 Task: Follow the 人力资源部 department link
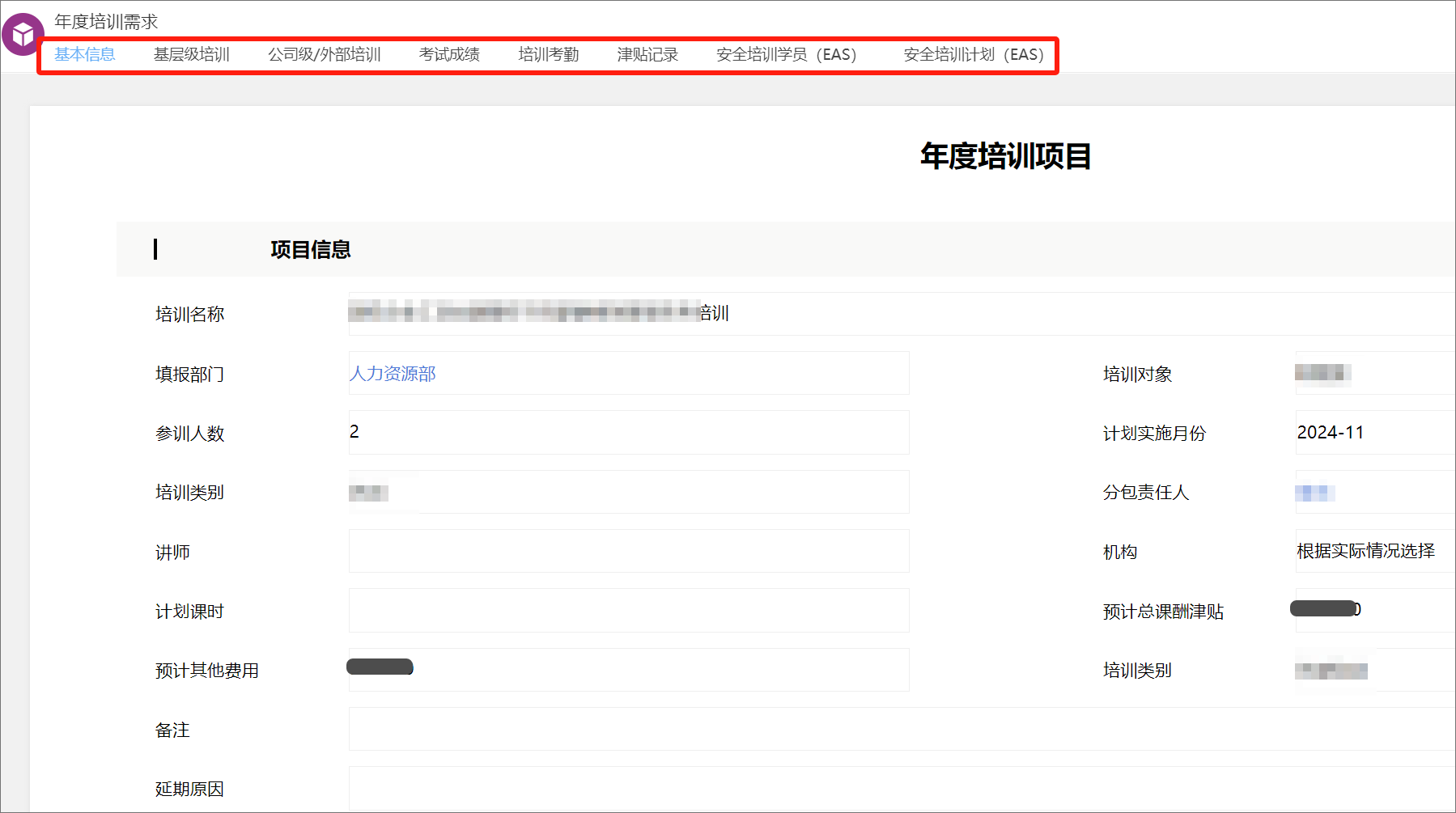coord(393,374)
